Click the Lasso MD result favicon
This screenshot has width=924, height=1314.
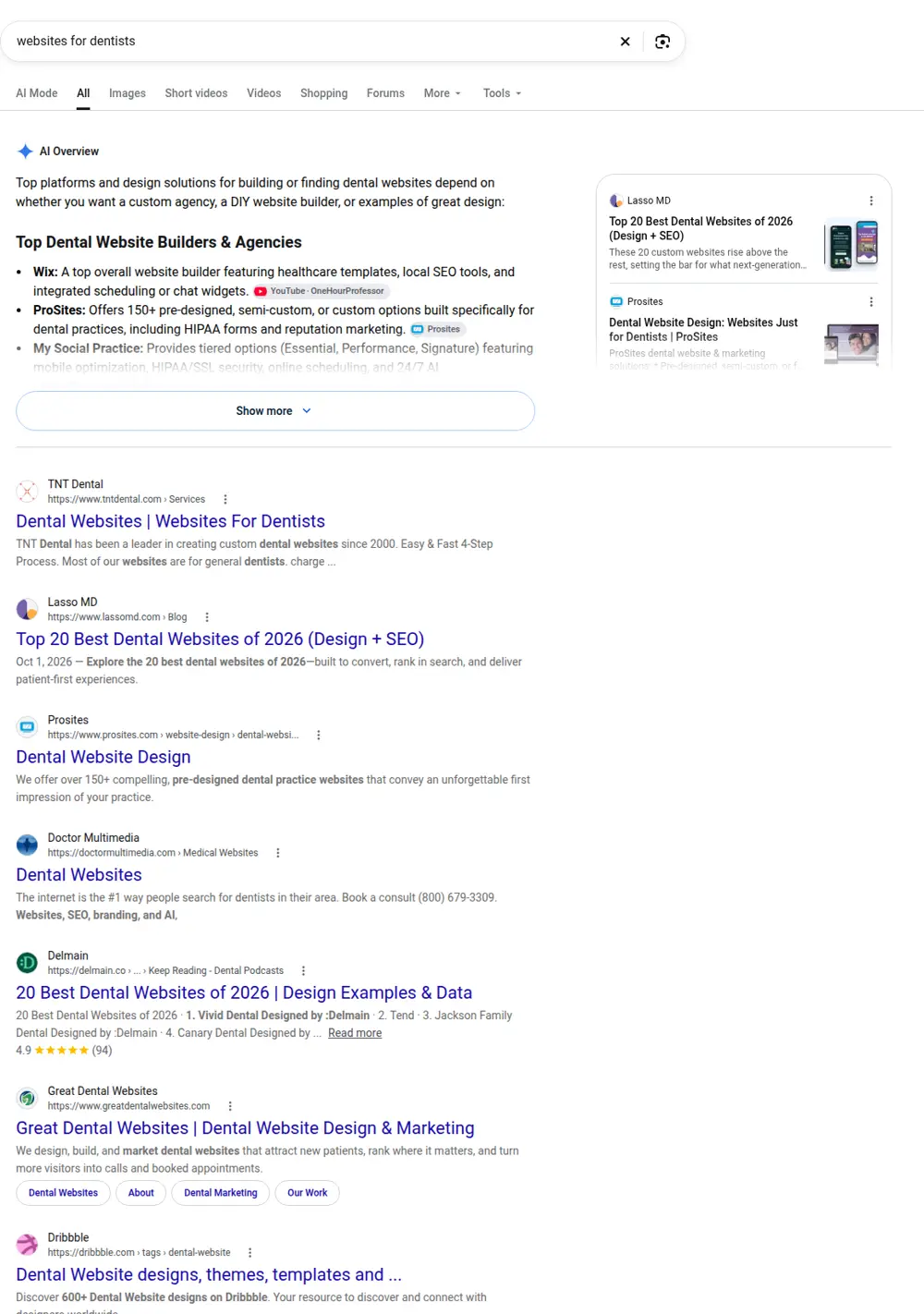(x=28, y=609)
